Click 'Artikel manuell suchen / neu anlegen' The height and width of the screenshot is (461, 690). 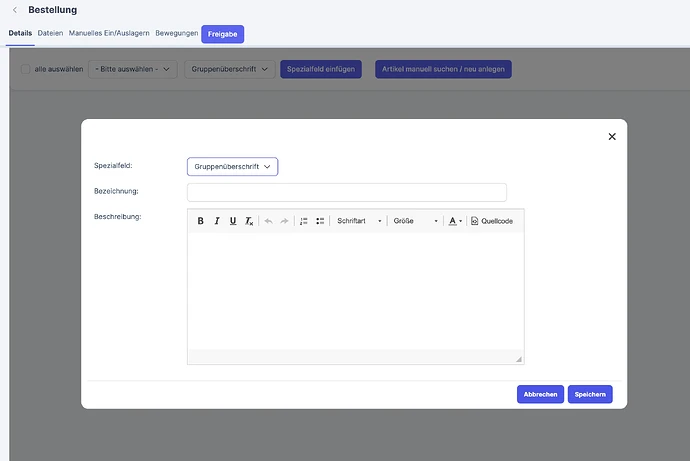(x=443, y=69)
